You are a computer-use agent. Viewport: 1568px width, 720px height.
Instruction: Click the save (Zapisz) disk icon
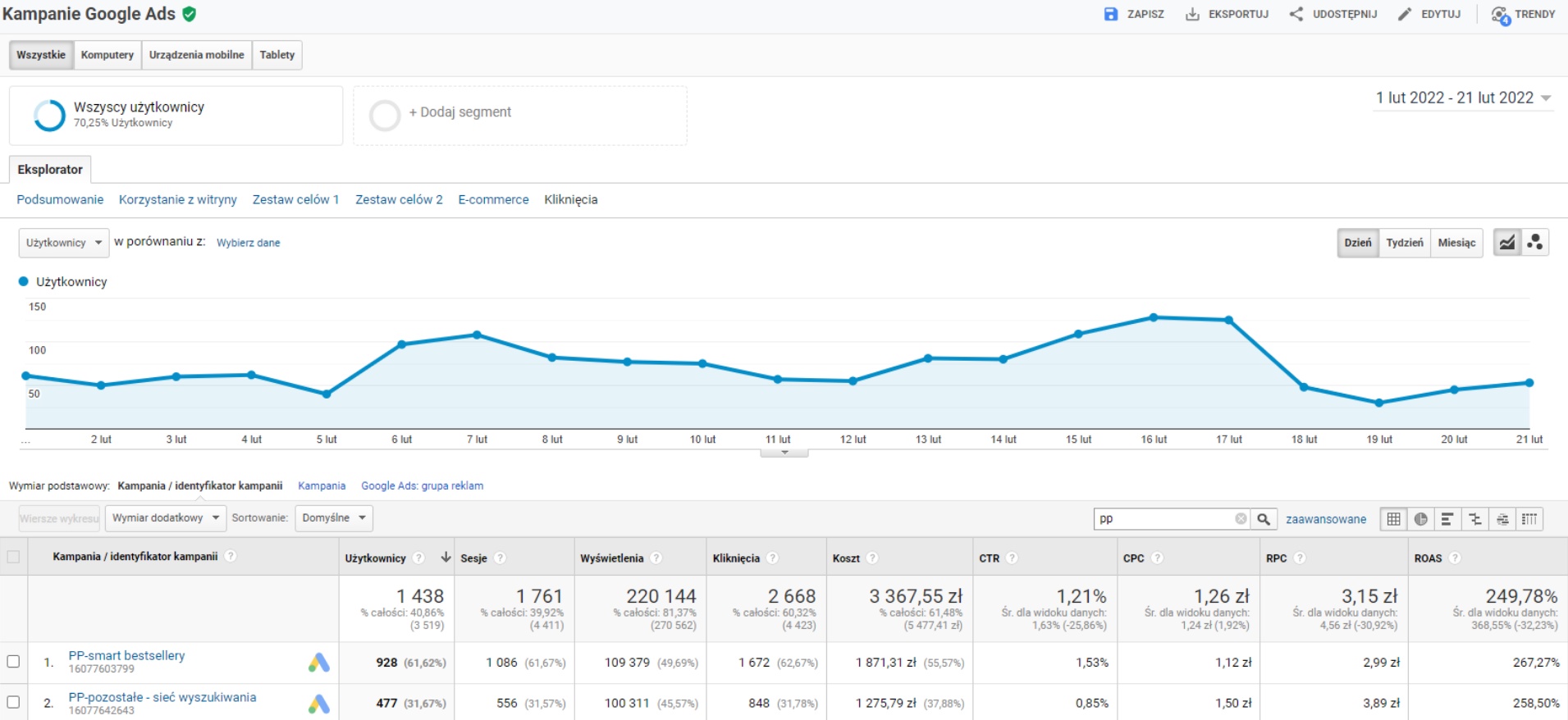[x=1111, y=14]
